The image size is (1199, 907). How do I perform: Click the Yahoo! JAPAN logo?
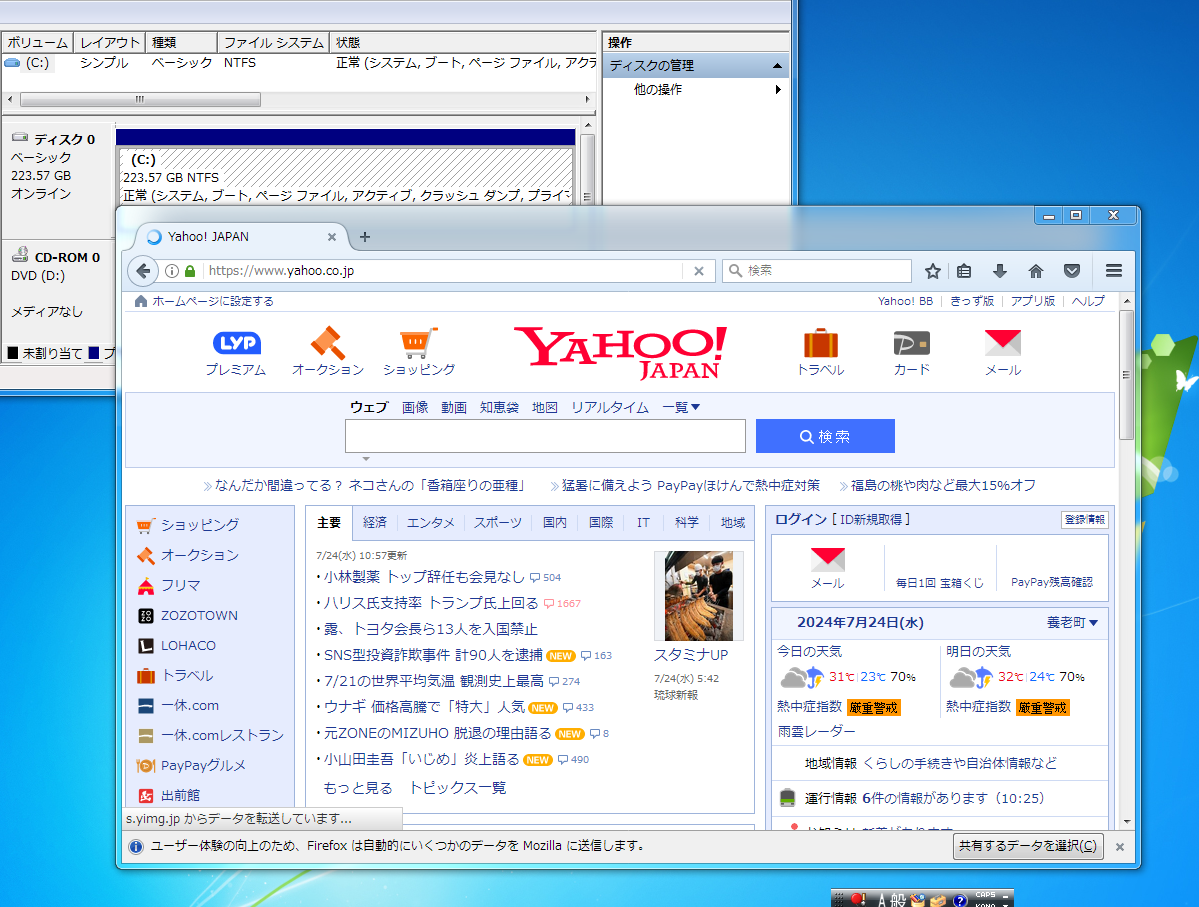pos(620,353)
